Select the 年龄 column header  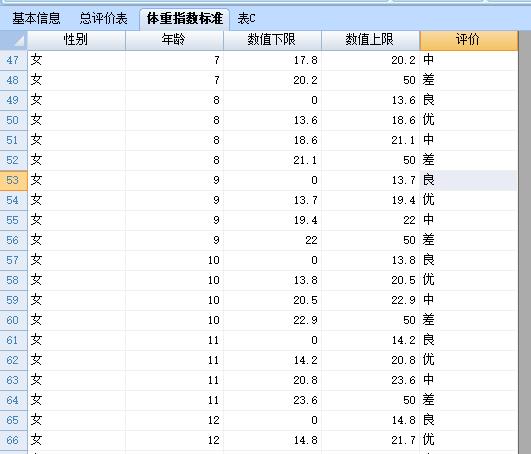[x=174, y=40]
